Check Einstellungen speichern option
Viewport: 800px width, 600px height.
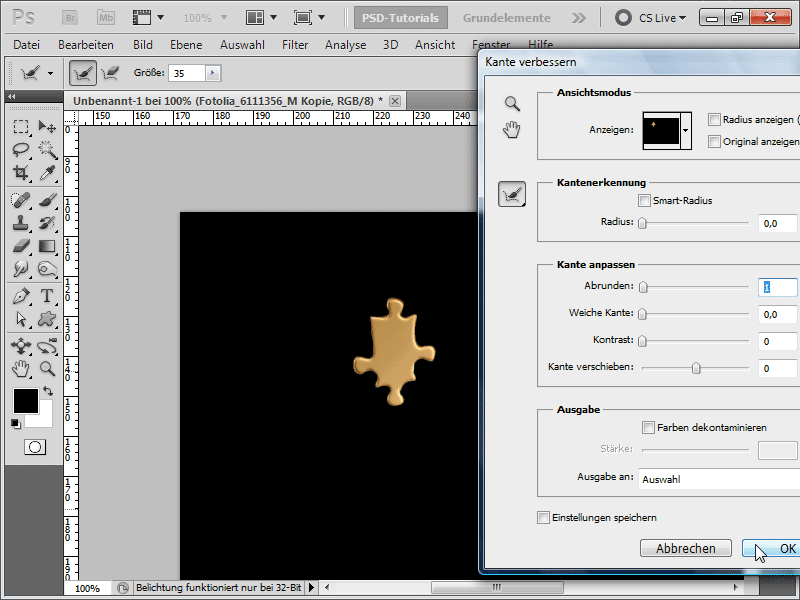[x=543, y=517]
